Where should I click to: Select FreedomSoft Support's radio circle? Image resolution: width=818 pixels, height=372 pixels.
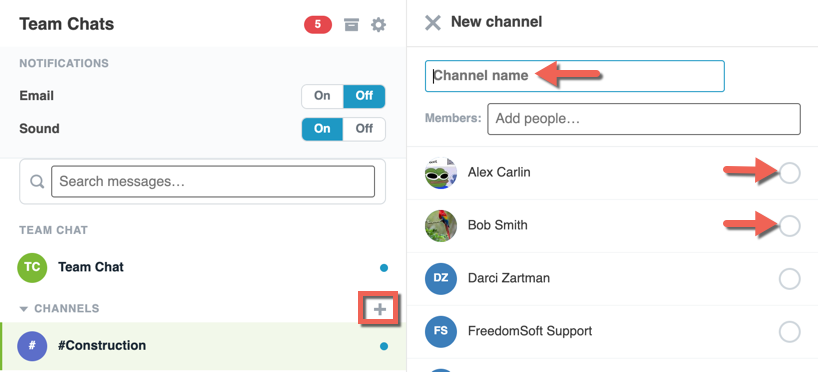(789, 331)
